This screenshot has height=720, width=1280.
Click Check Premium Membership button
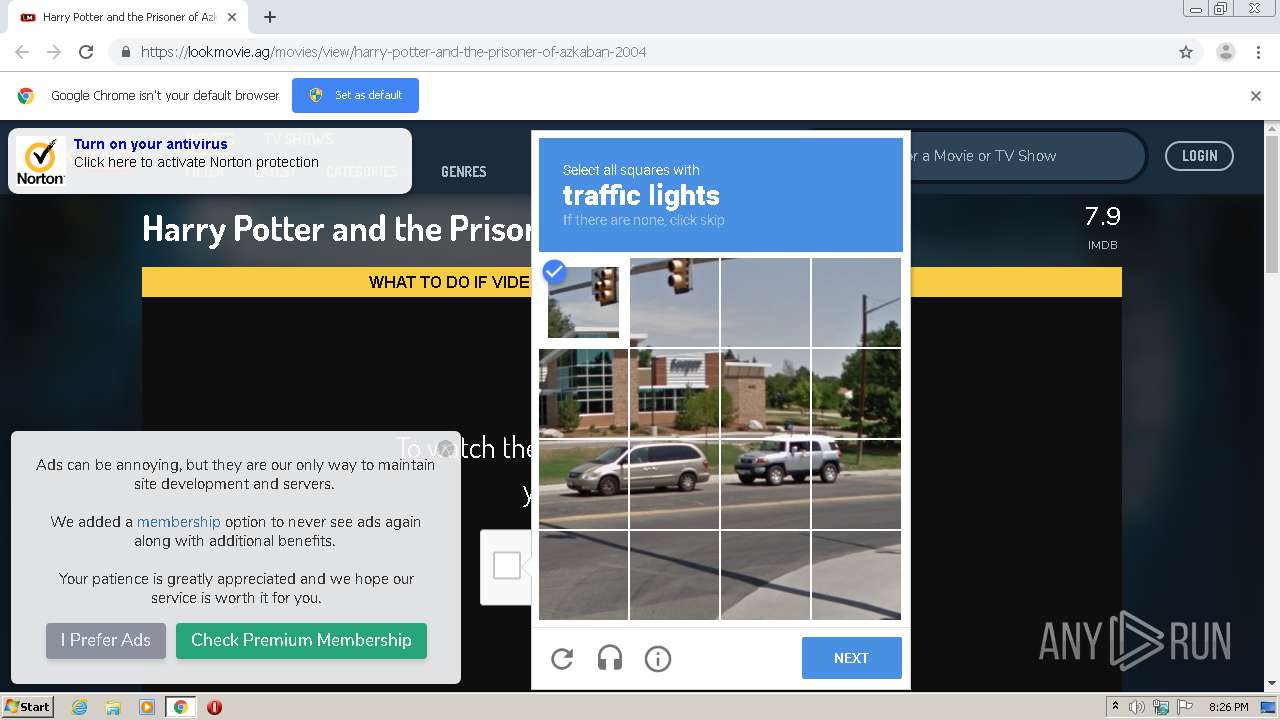coord(301,640)
